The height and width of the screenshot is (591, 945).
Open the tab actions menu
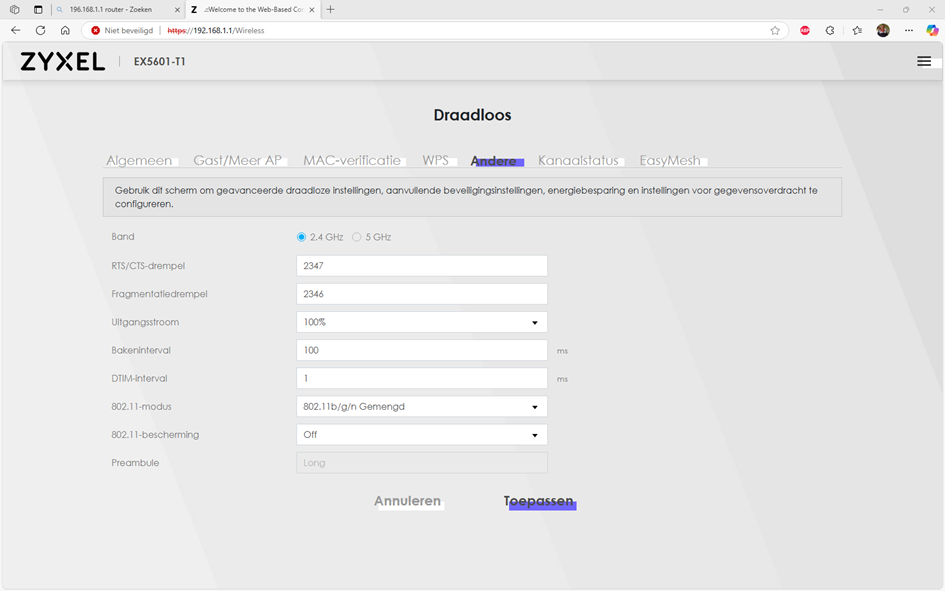[38, 10]
